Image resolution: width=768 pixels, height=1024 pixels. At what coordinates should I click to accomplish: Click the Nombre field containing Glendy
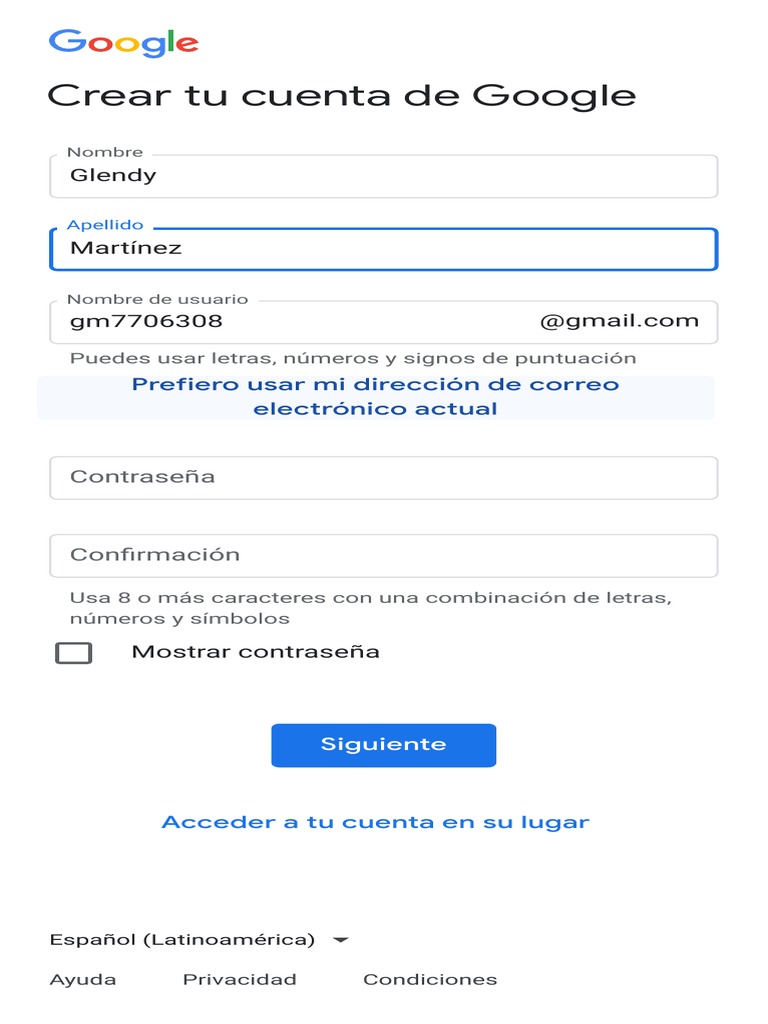383,176
